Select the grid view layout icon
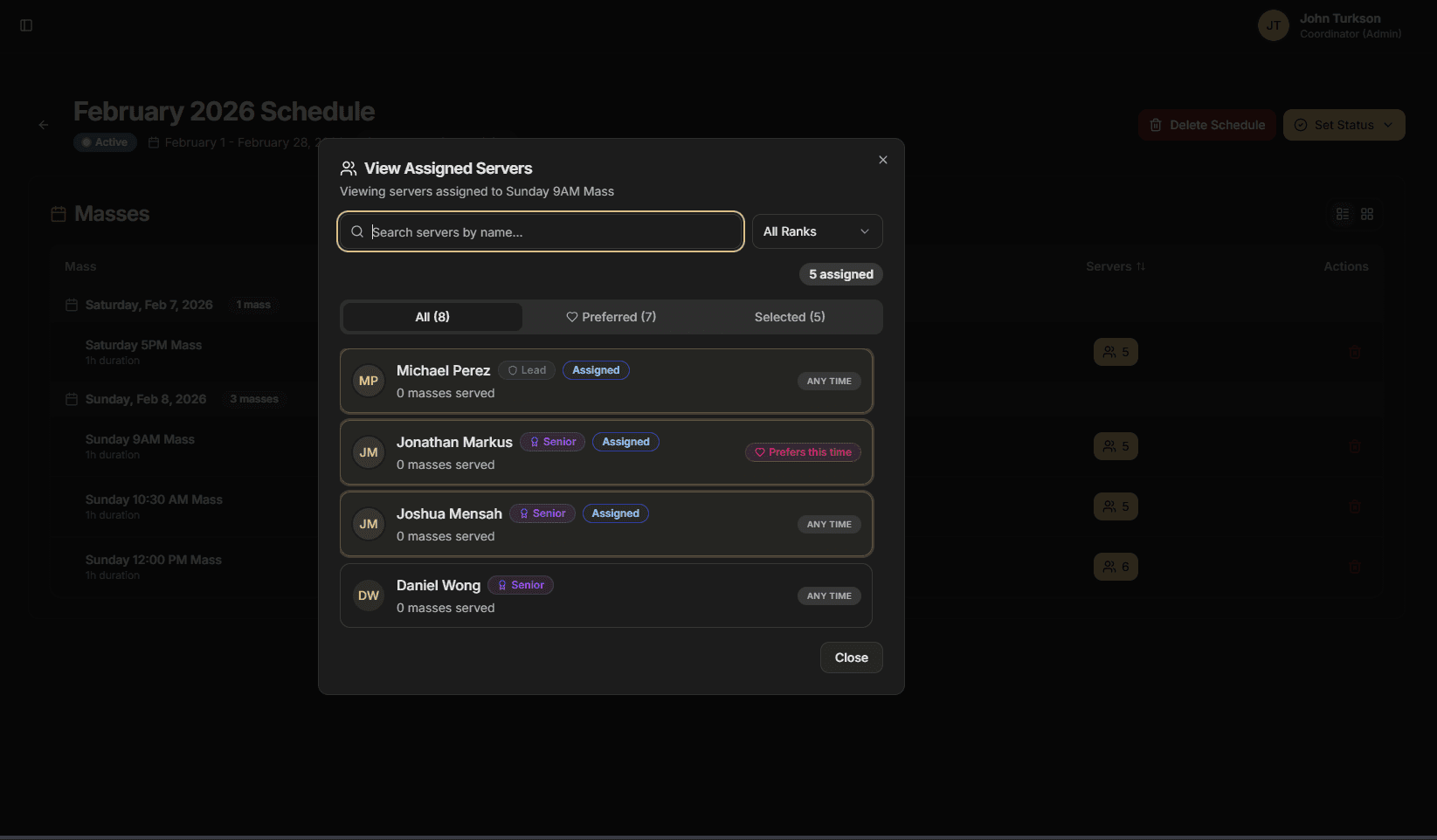Image resolution: width=1437 pixels, height=840 pixels. 1367,214
